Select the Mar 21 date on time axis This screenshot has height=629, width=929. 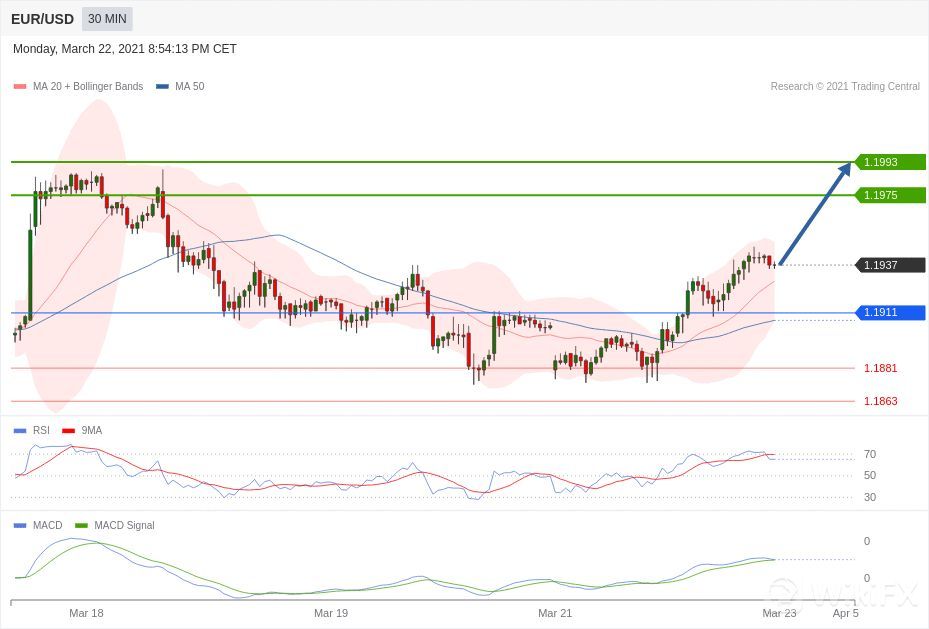click(555, 613)
